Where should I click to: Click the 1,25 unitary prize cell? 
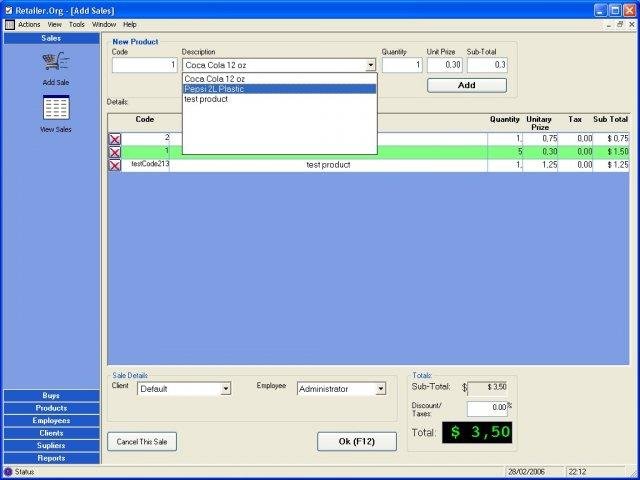click(x=540, y=165)
